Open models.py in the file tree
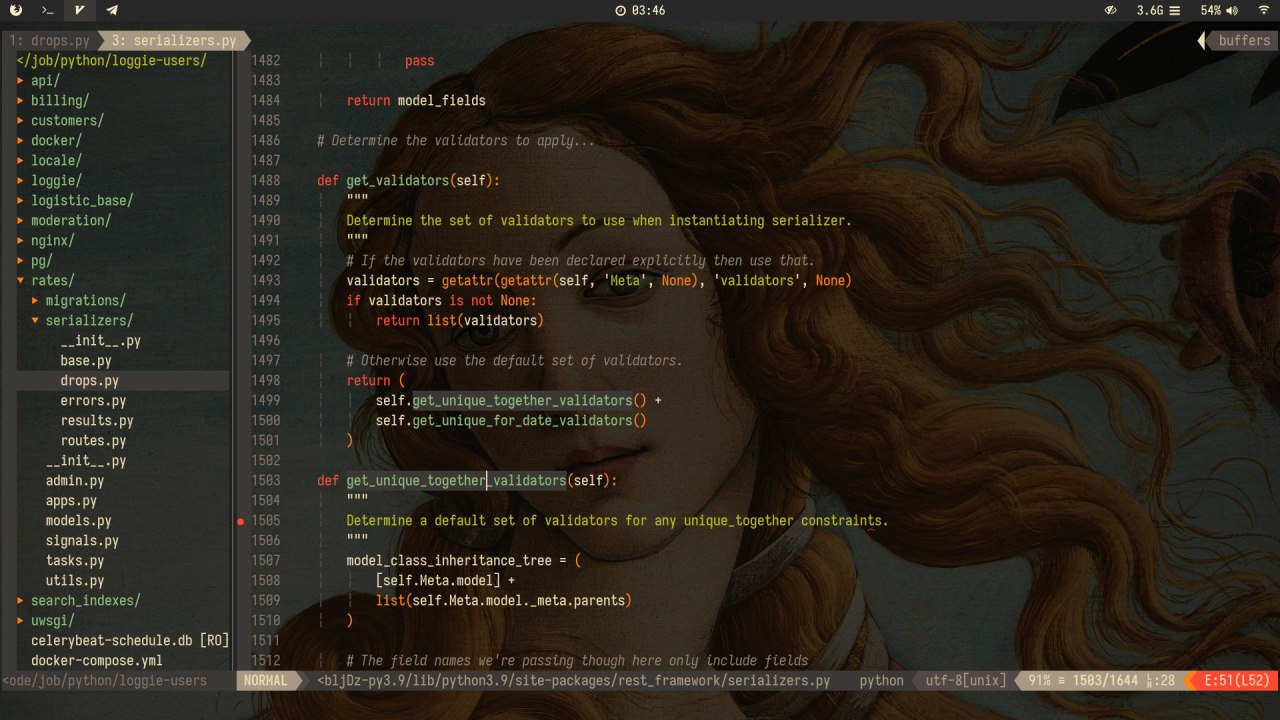This screenshot has width=1280, height=720. 78,520
